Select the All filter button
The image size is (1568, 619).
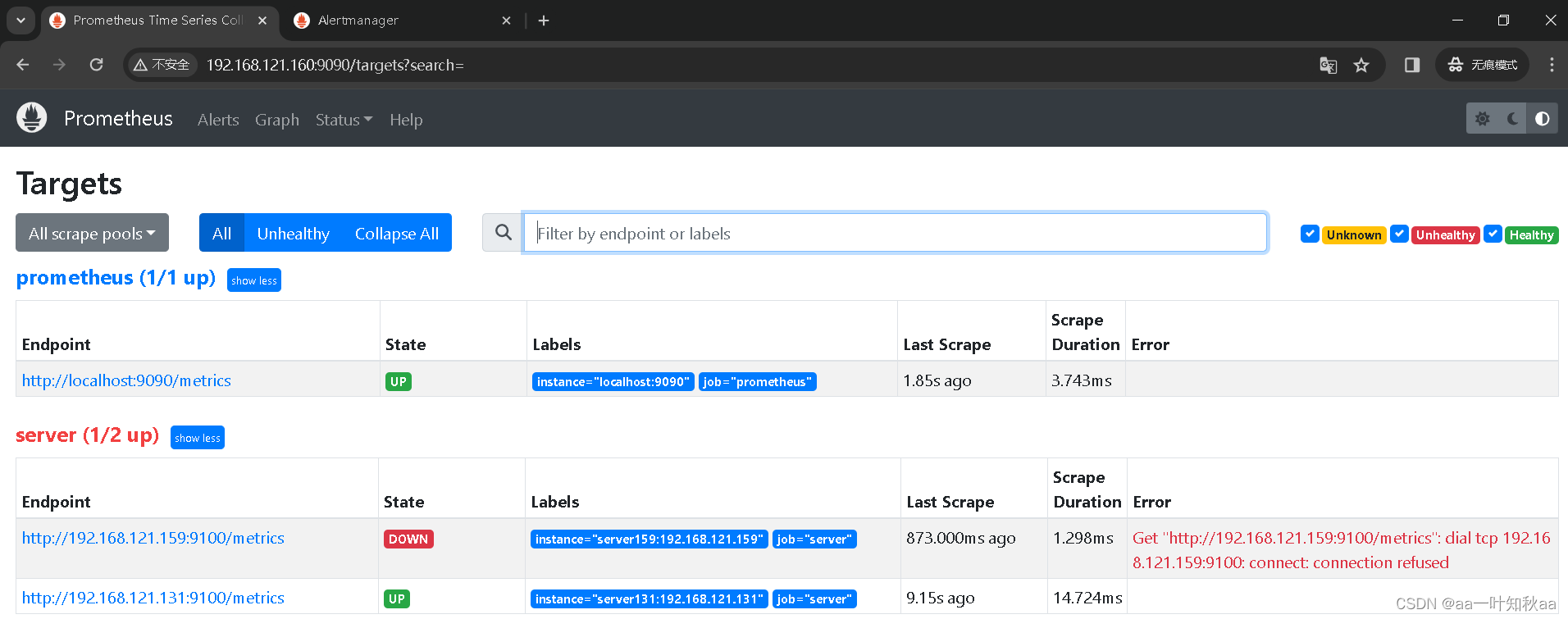click(x=221, y=233)
